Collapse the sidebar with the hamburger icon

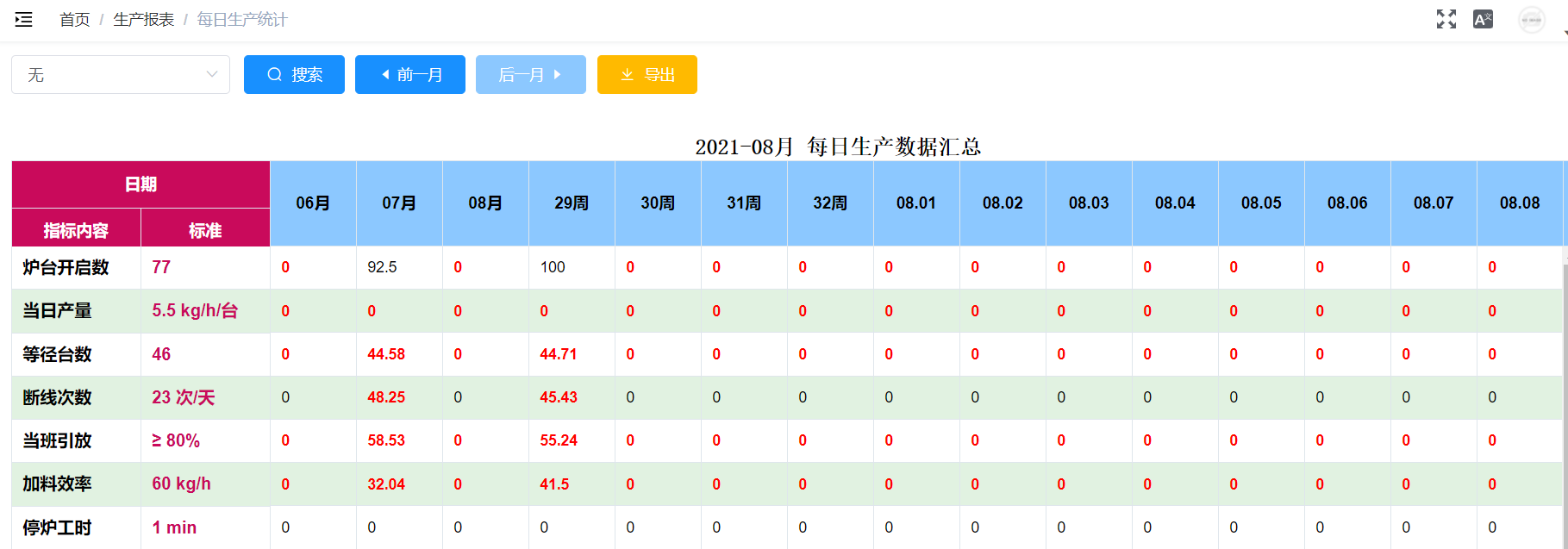click(24, 19)
